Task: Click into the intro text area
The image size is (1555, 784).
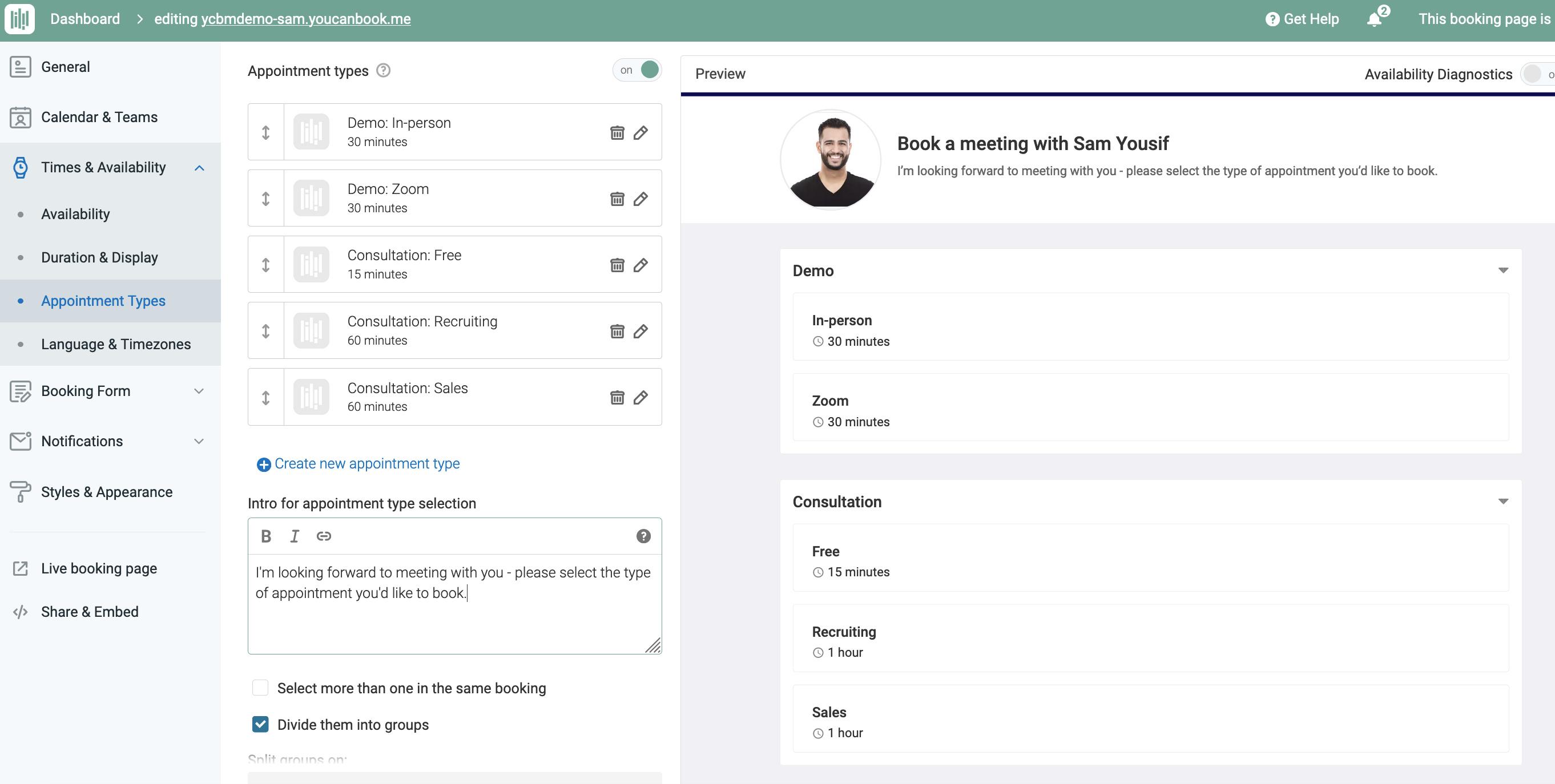Action: point(454,604)
